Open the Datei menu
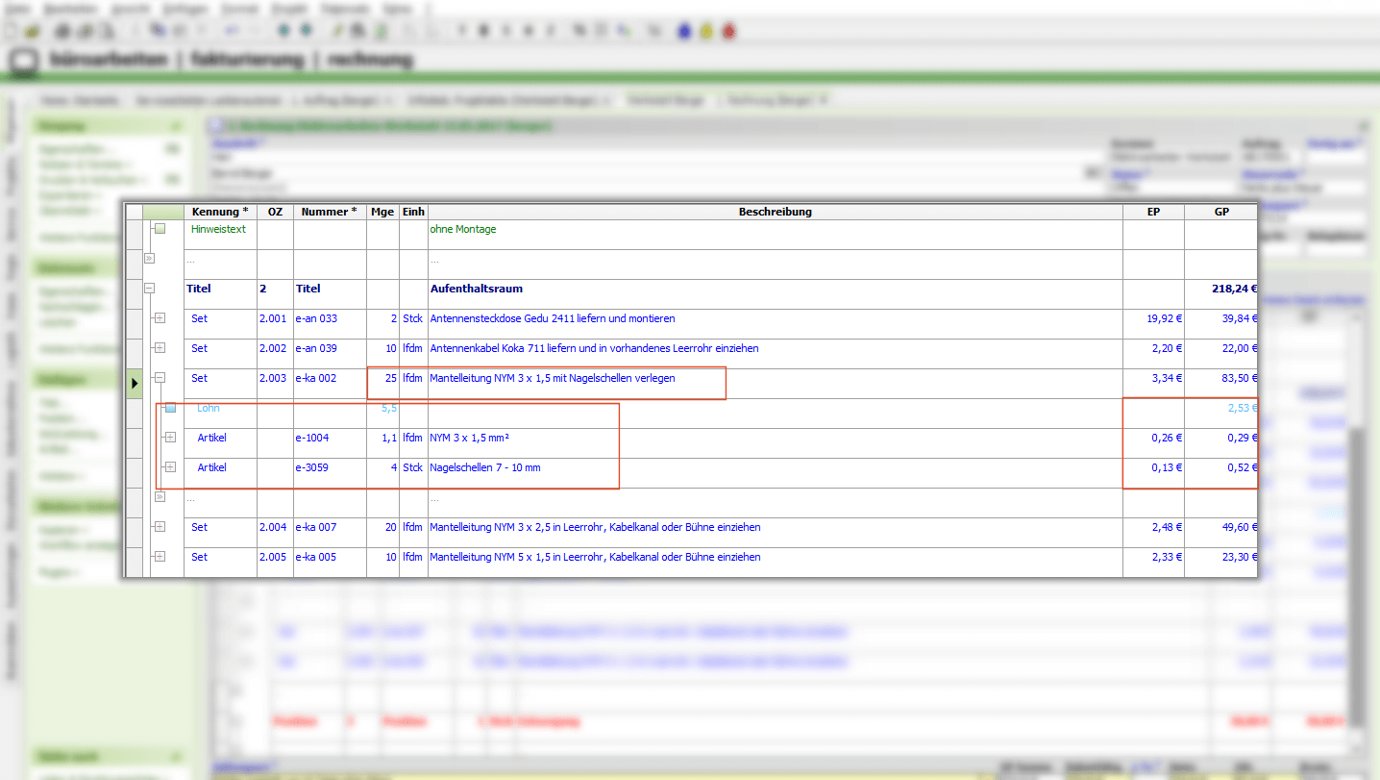Image resolution: width=1380 pixels, height=780 pixels. coord(17,8)
